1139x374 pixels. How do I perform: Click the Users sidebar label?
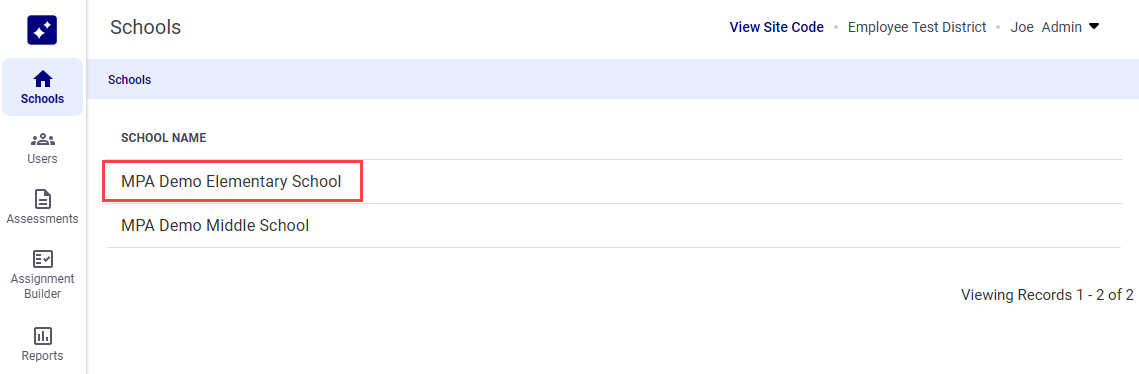pyautogui.click(x=43, y=158)
